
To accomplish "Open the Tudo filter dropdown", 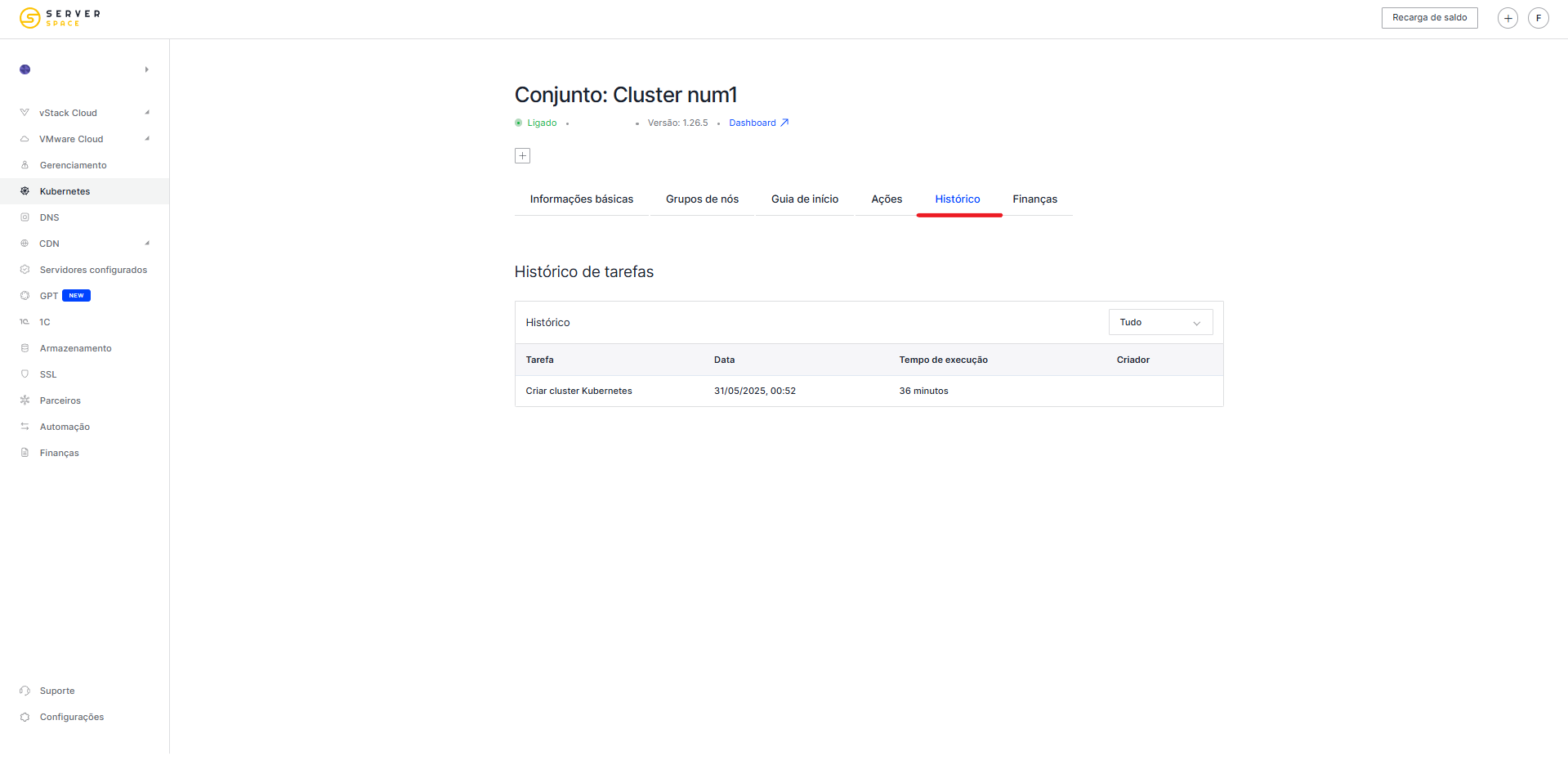I will click(1160, 322).
